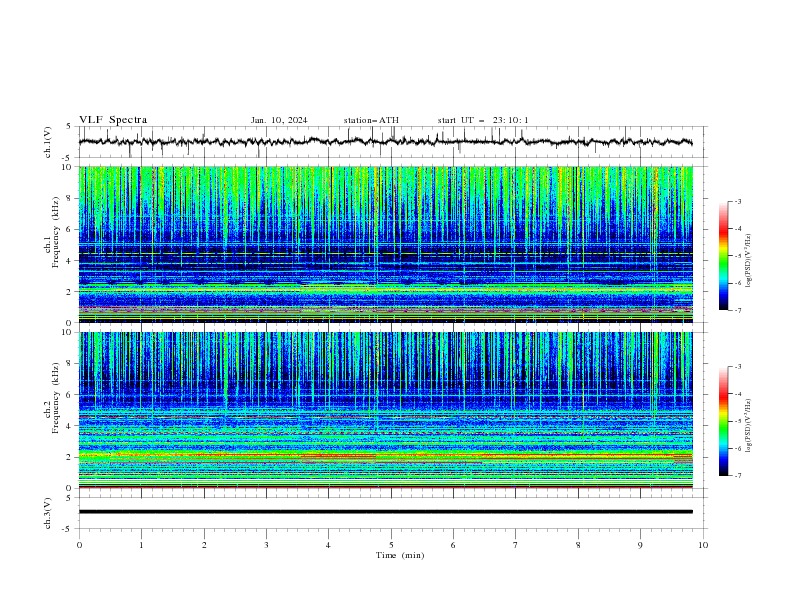Click the "-7" tick on ch.2 color bar
The height and width of the screenshot is (612, 792).
pos(738,475)
